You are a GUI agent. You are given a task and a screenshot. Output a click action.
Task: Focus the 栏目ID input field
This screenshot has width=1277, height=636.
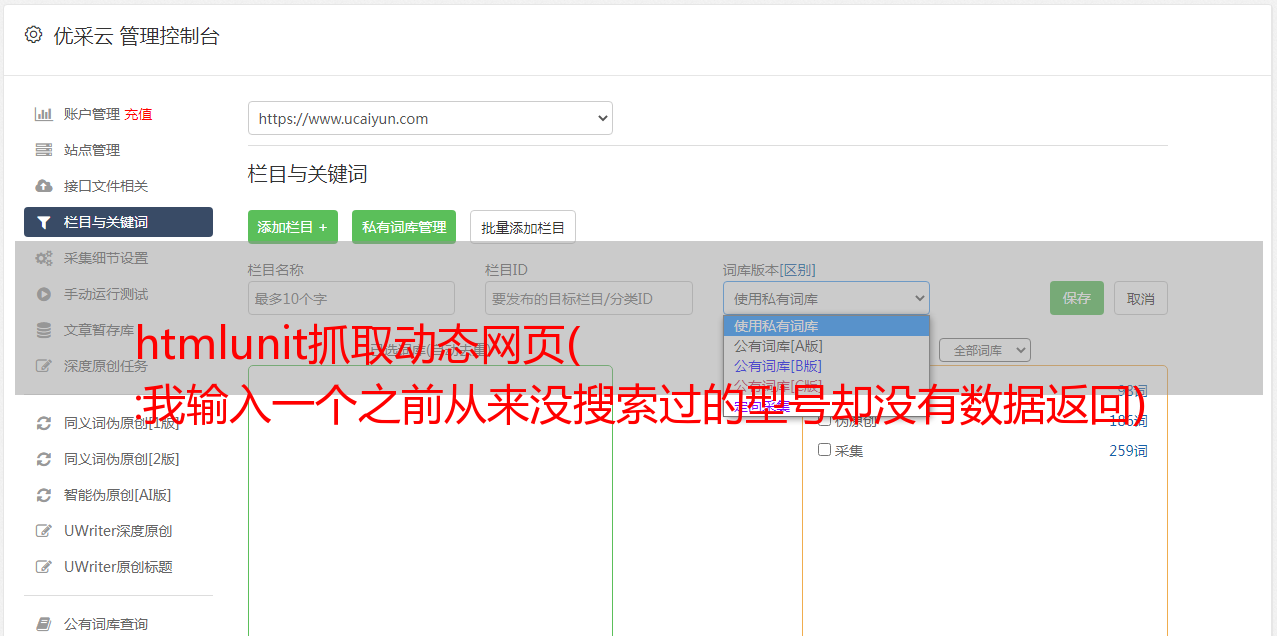(x=589, y=298)
